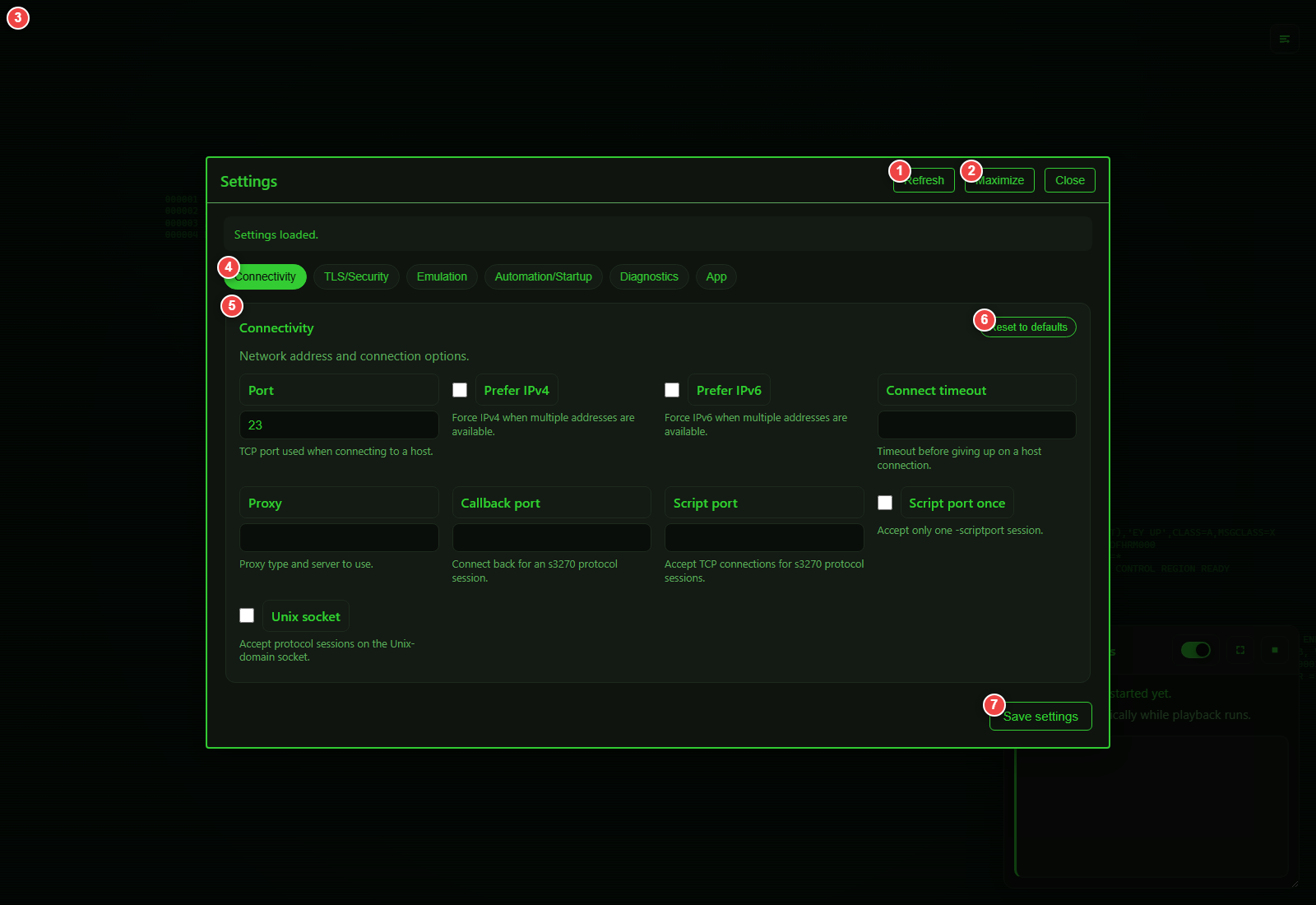Open the Diagnostics tab
The image size is (1316, 905).
(x=648, y=276)
